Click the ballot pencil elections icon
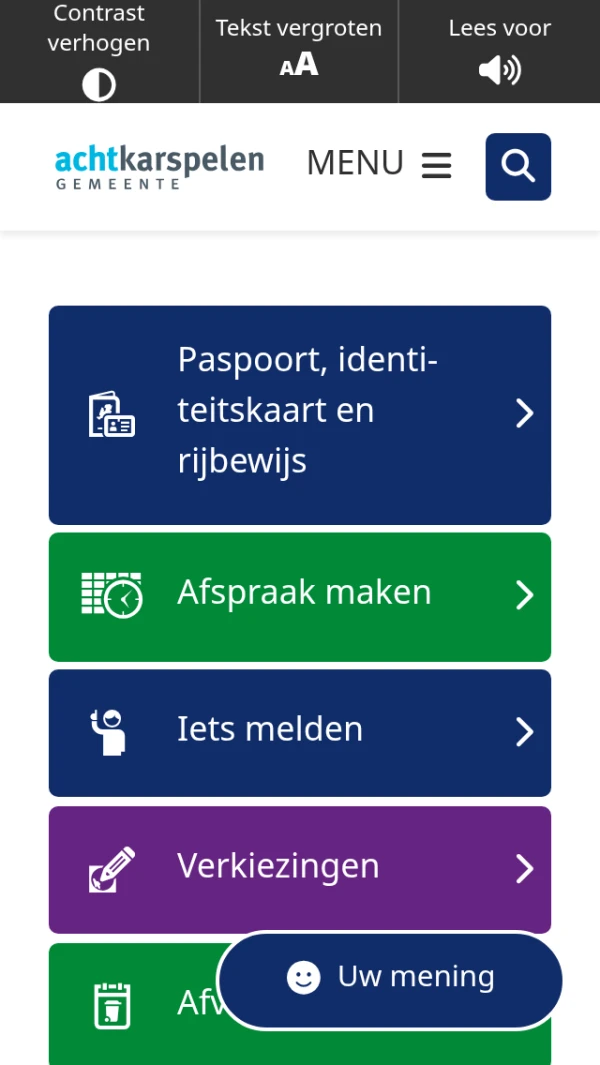Image resolution: width=600 pixels, height=1065 pixels. point(111,869)
